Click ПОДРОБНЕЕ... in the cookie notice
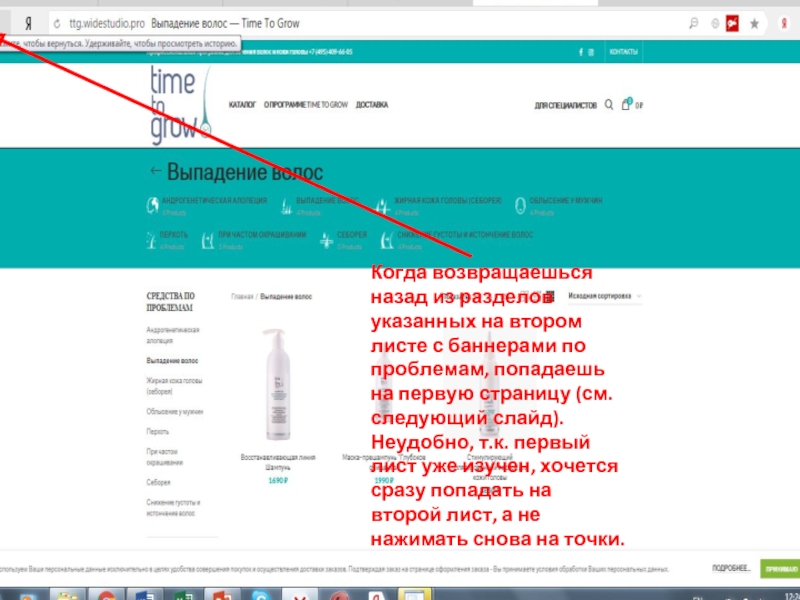 tap(731, 568)
